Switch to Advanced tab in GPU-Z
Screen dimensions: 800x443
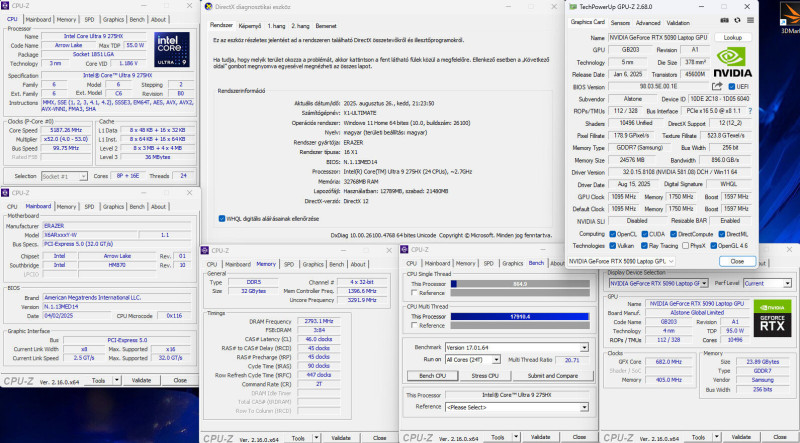coord(648,23)
